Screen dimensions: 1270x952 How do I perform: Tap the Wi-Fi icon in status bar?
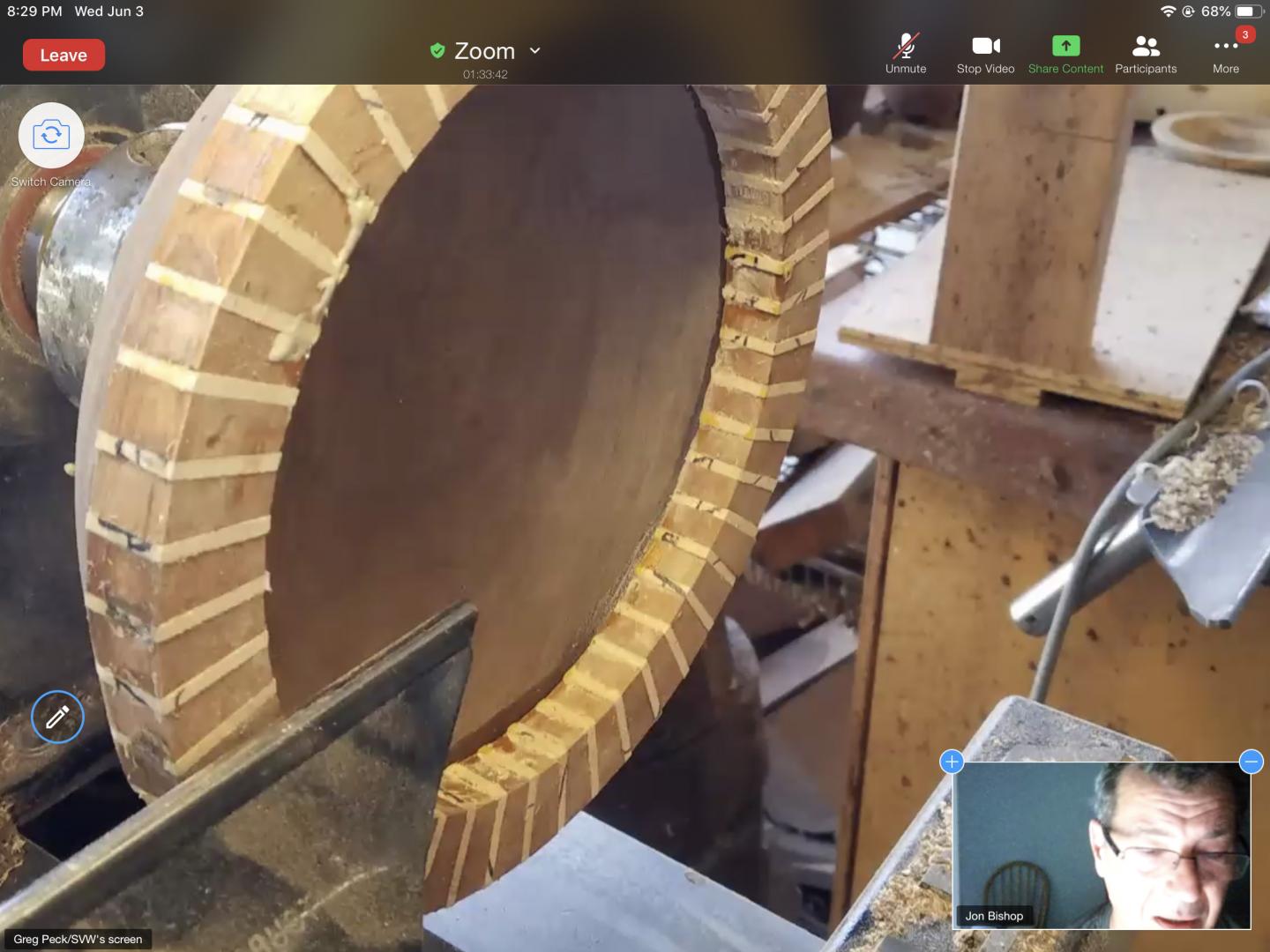(1168, 11)
